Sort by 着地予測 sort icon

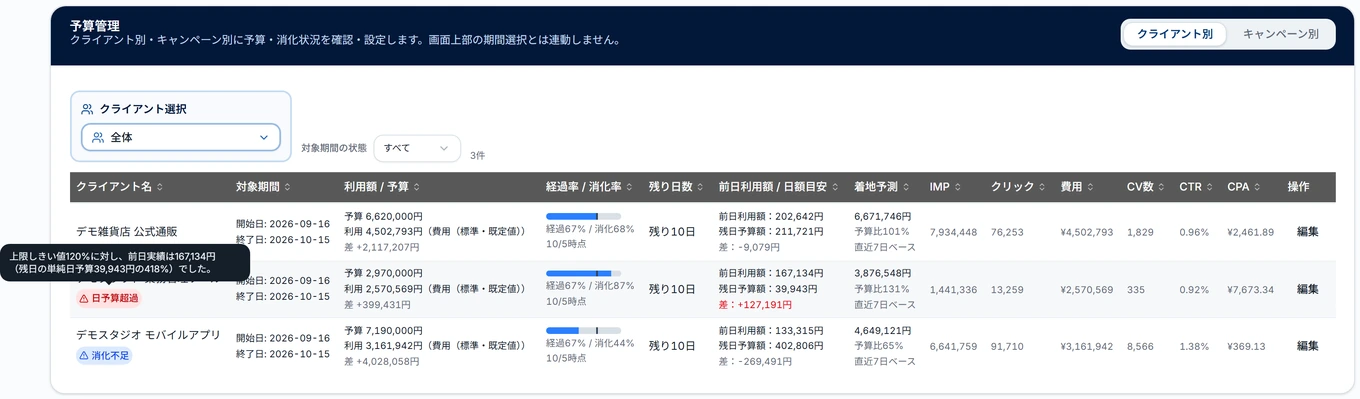coord(907,187)
